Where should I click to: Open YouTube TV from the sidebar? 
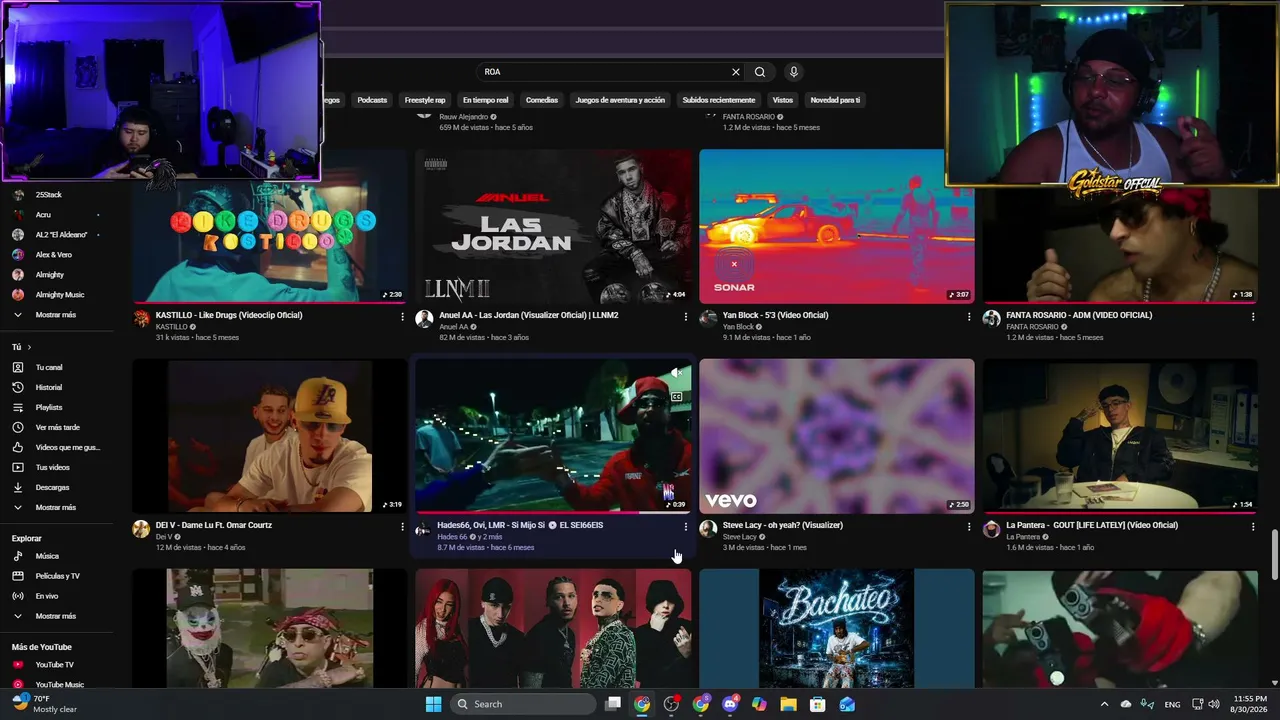tap(57, 664)
